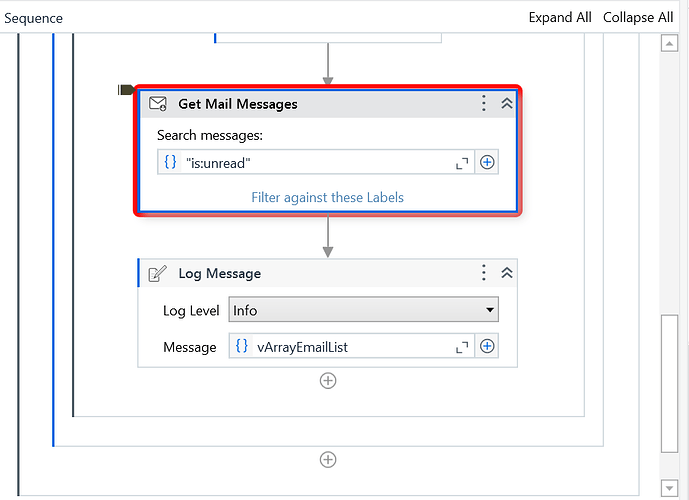This screenshot has width=689, height=500.
Task: Click Filter against these Labels link
Action: 327,197
